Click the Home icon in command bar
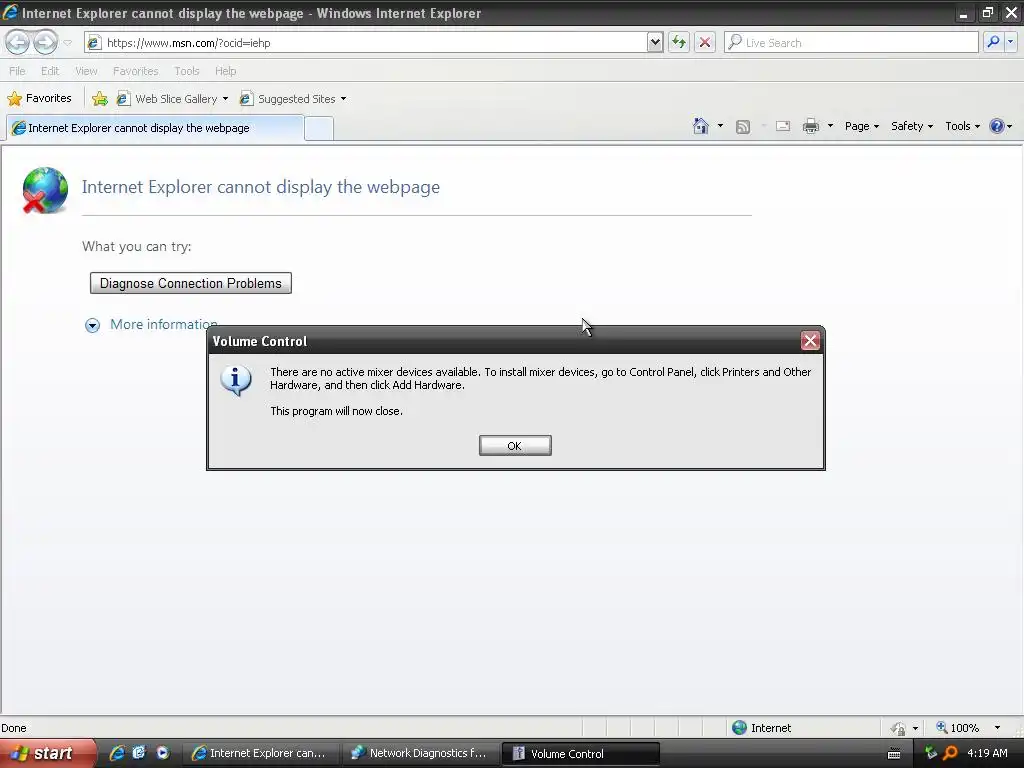 701,126
